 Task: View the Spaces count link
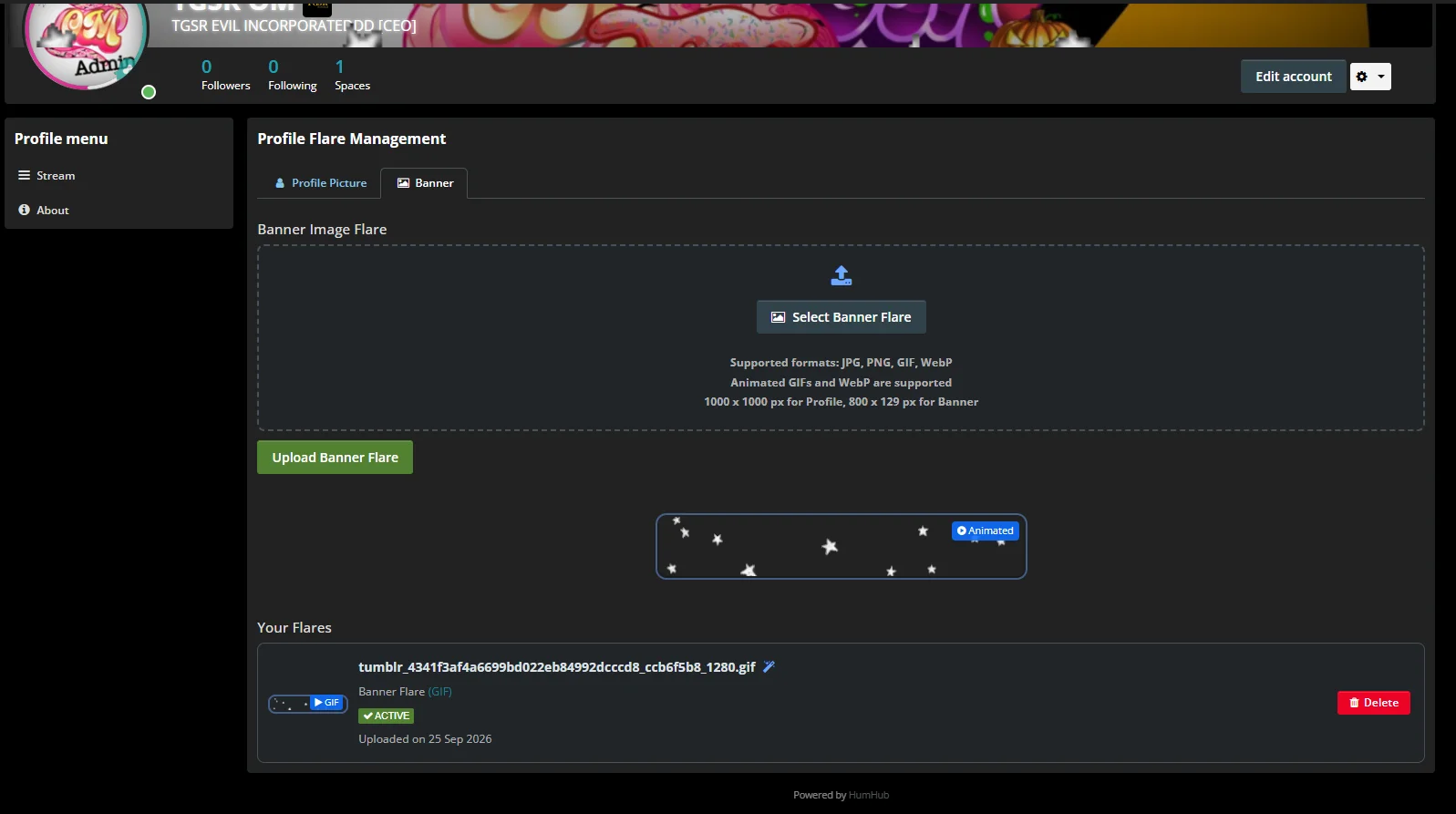point(352,76)
